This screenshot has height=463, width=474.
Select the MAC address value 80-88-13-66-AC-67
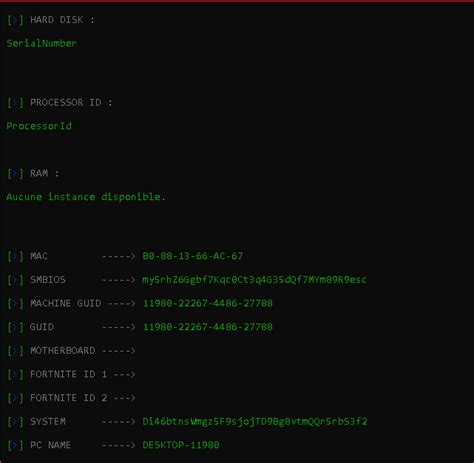pyautogui.click(x=193, y=256)
